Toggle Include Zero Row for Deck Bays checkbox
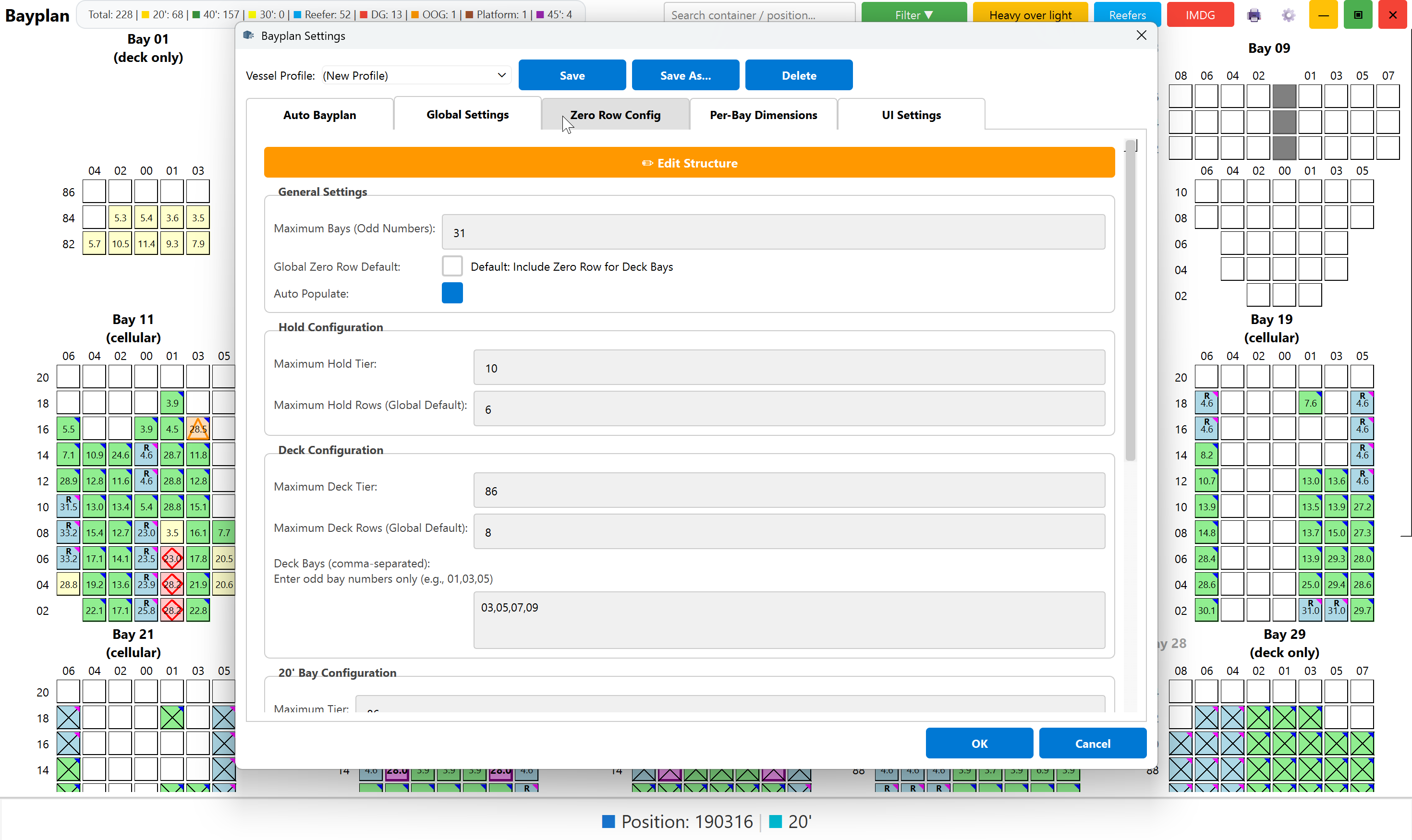1412x840 pixels. pyautogui.click(x=452, y=266)
